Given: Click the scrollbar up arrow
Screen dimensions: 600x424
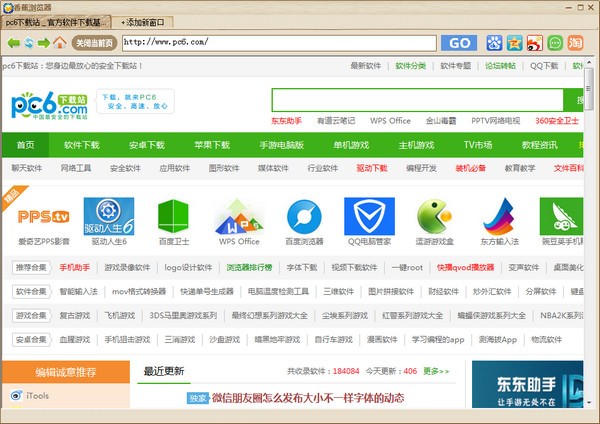Looking at the screenshot, I should coord(589,62).
